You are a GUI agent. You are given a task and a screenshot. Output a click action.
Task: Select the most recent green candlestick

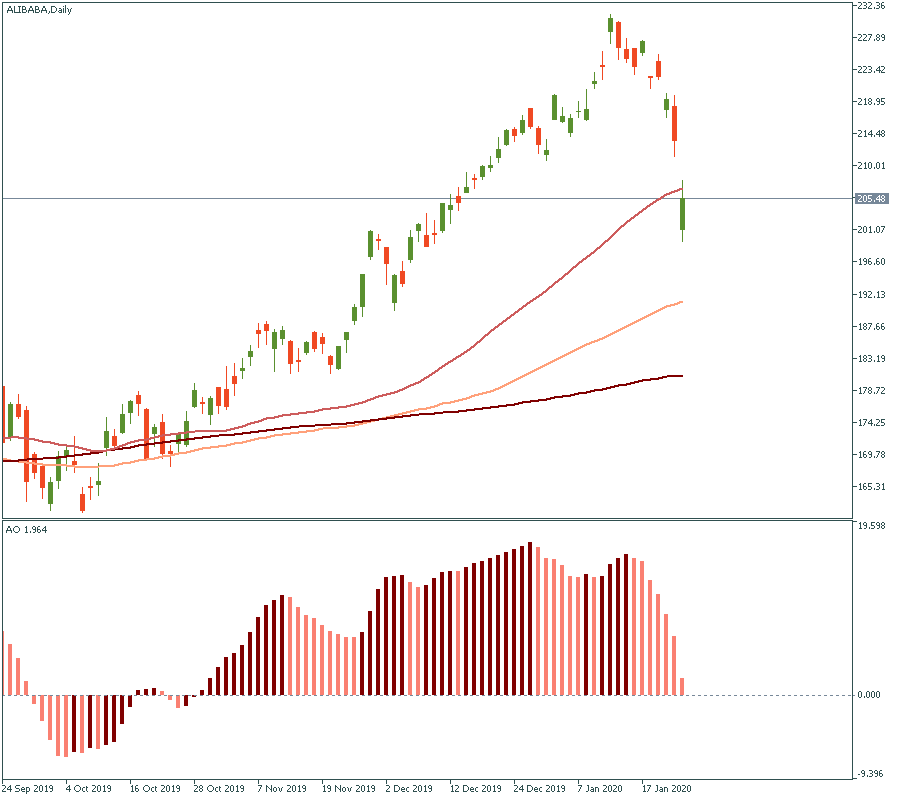[x=683, y=215]
